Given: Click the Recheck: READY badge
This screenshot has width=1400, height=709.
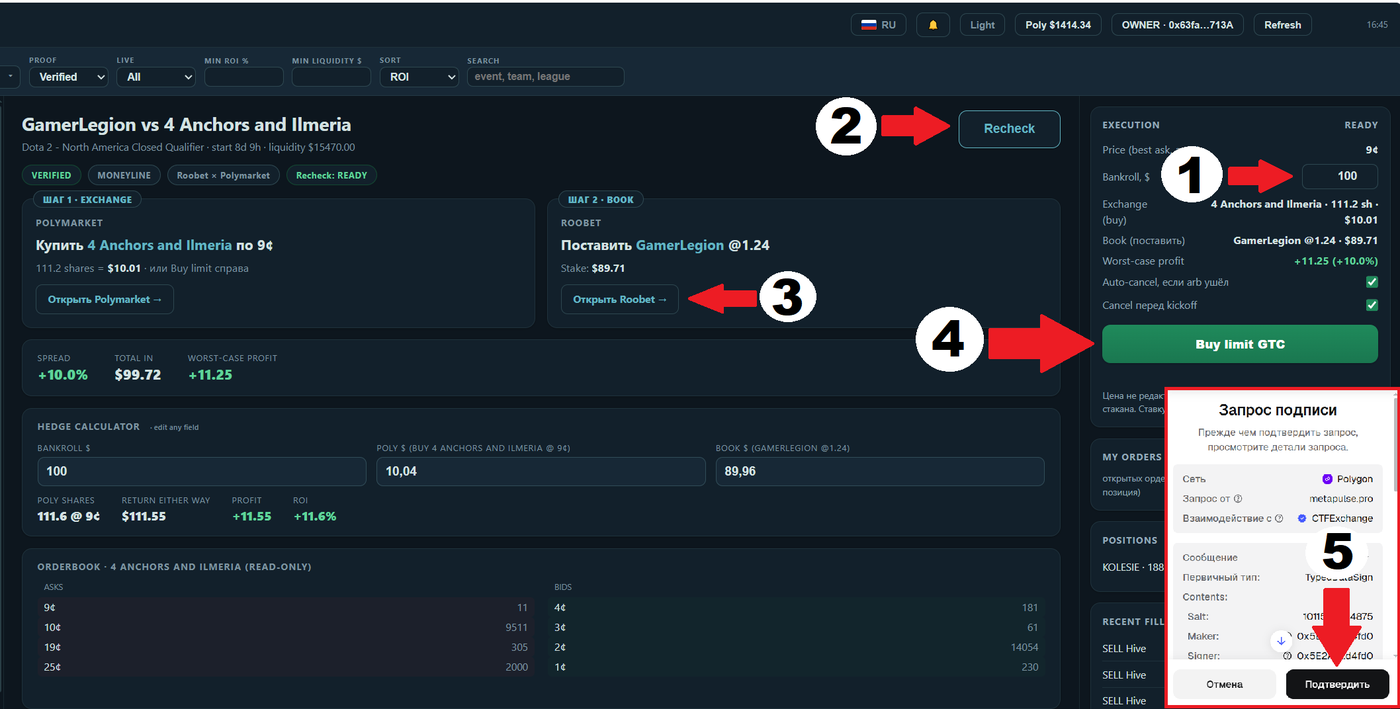Looking at the screenshot, I should point(331,175).
